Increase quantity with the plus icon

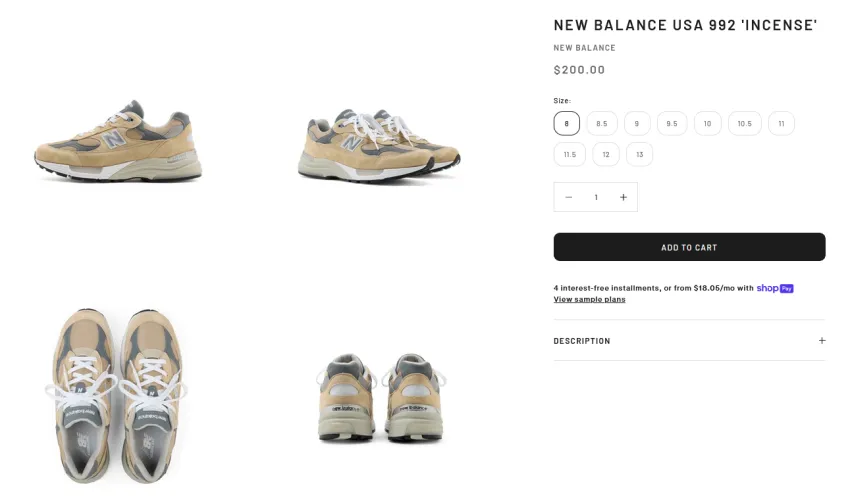623,197
